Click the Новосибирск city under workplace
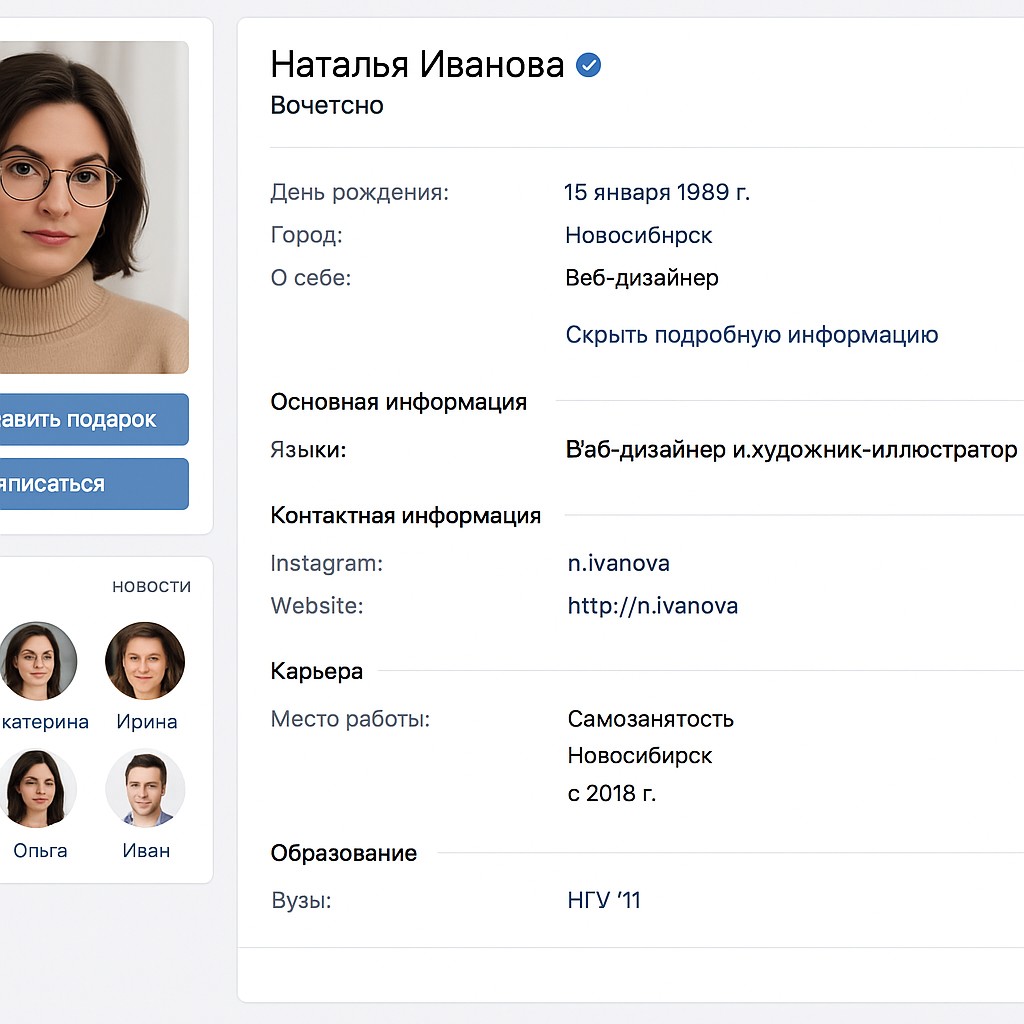The height and width of the screenshot is (1024, 1024). [639, 755]
